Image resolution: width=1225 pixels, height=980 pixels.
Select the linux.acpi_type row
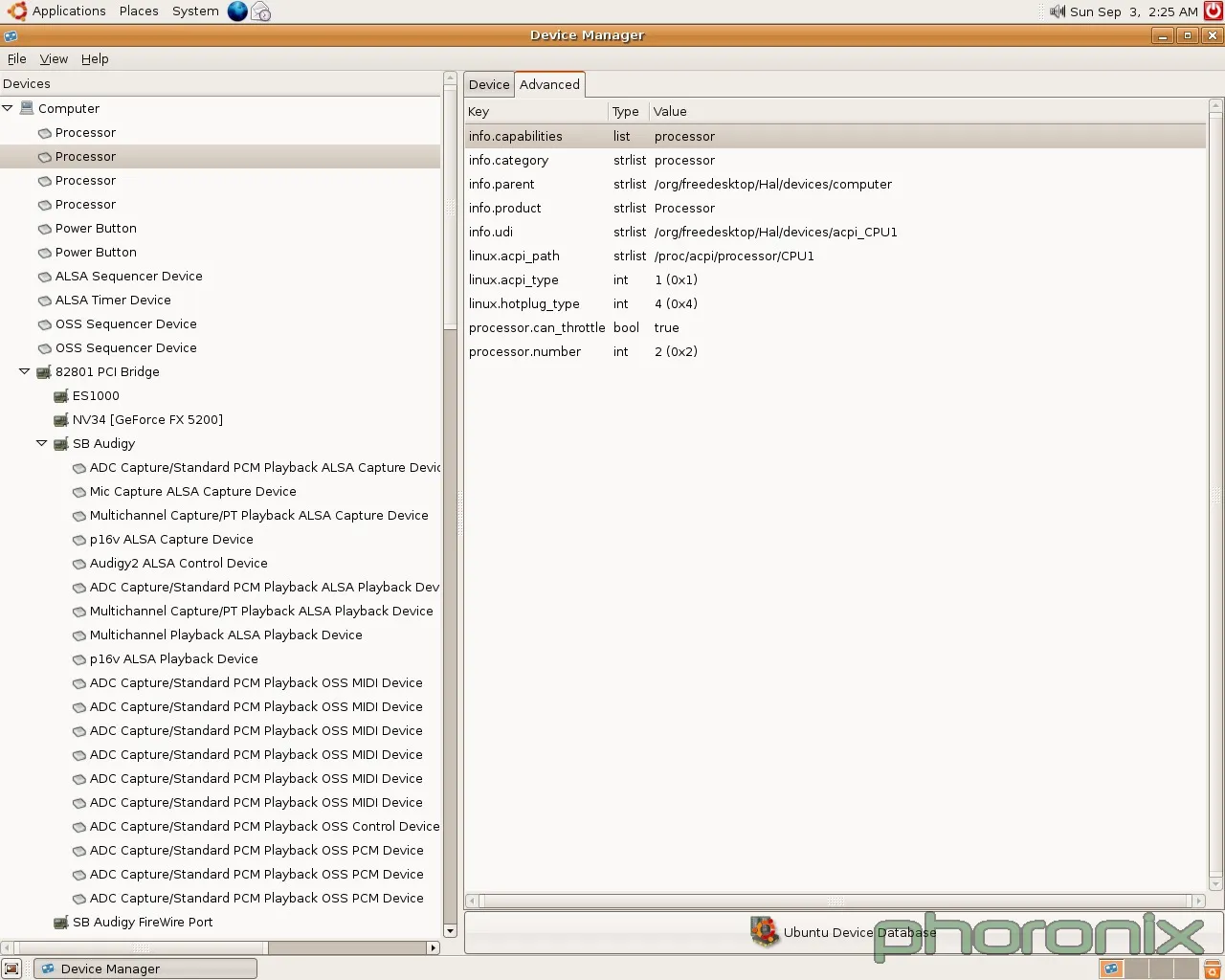pos(835,280)
